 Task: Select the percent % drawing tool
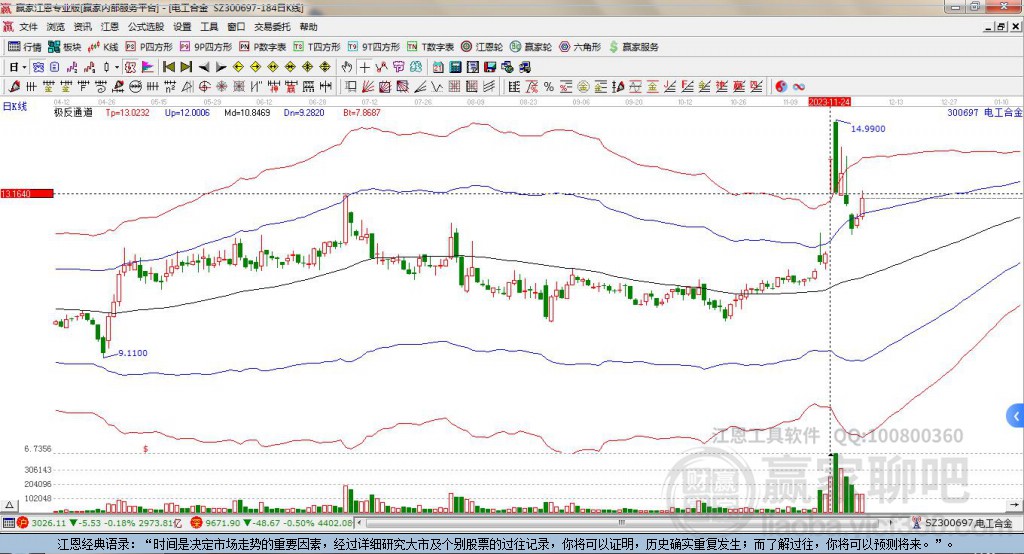[549, 86]
